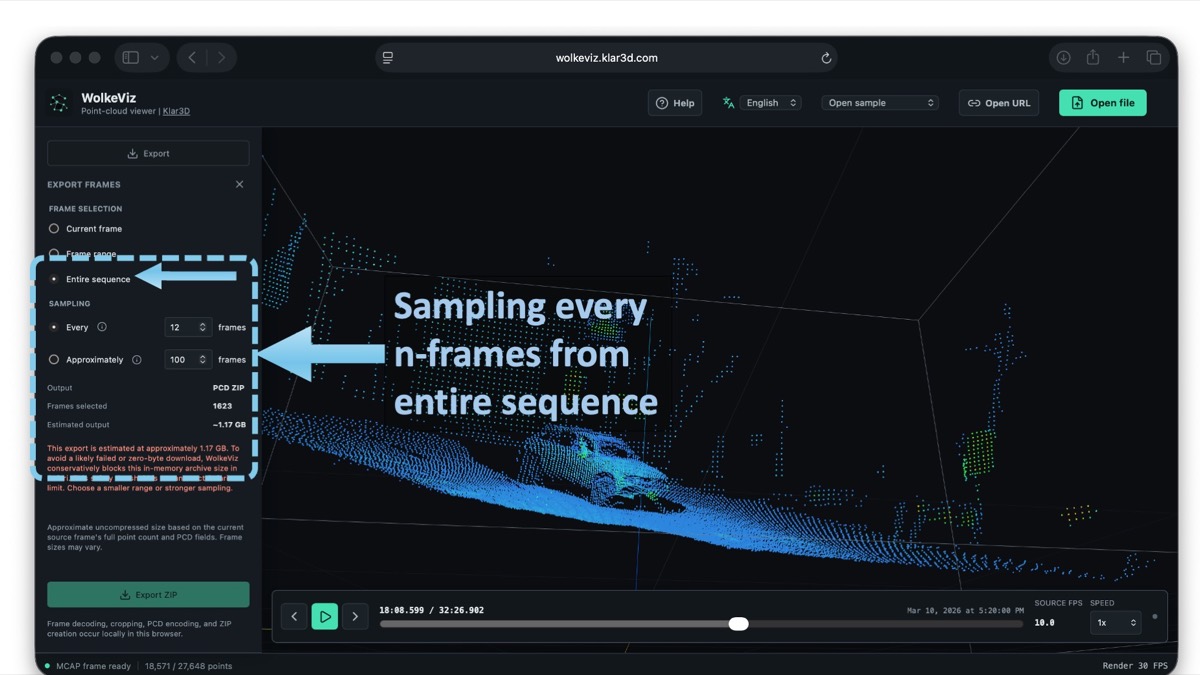Viewport: 1200px width, 675px height.
Task: Click the timeline scrubber handle
Action: 738,624
